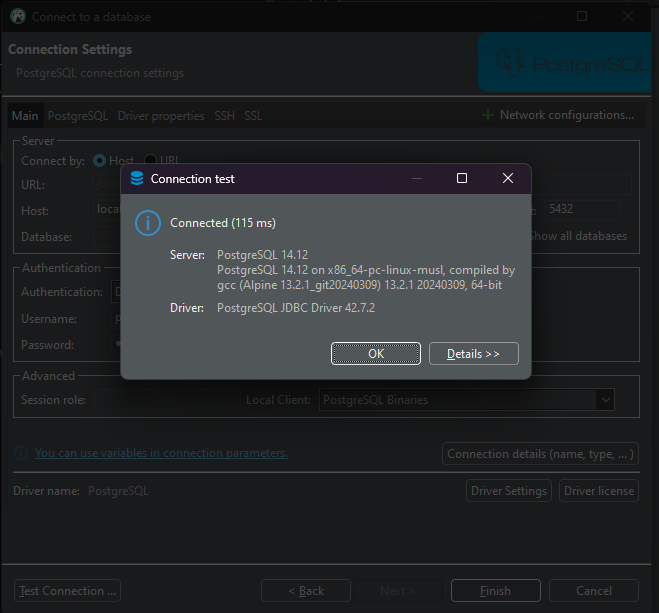The height and width of the screenshot is (613, 659).
Task: Open Network configurations link
Action: [567, 115]
